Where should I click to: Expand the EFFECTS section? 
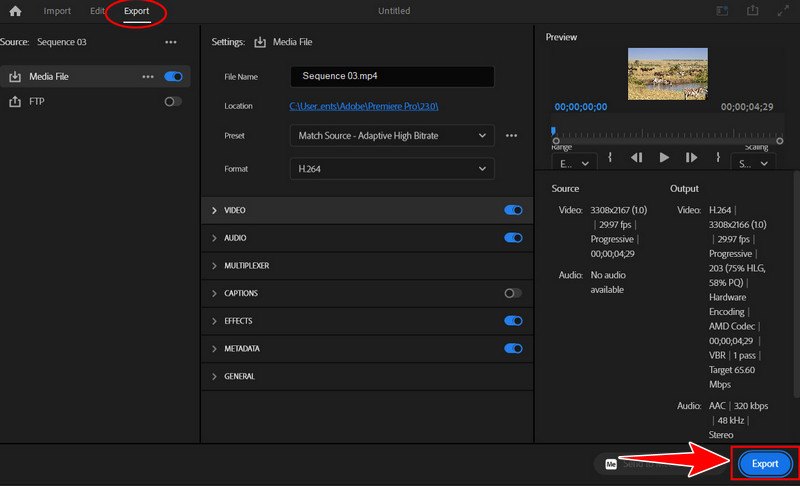pos(214,321)
